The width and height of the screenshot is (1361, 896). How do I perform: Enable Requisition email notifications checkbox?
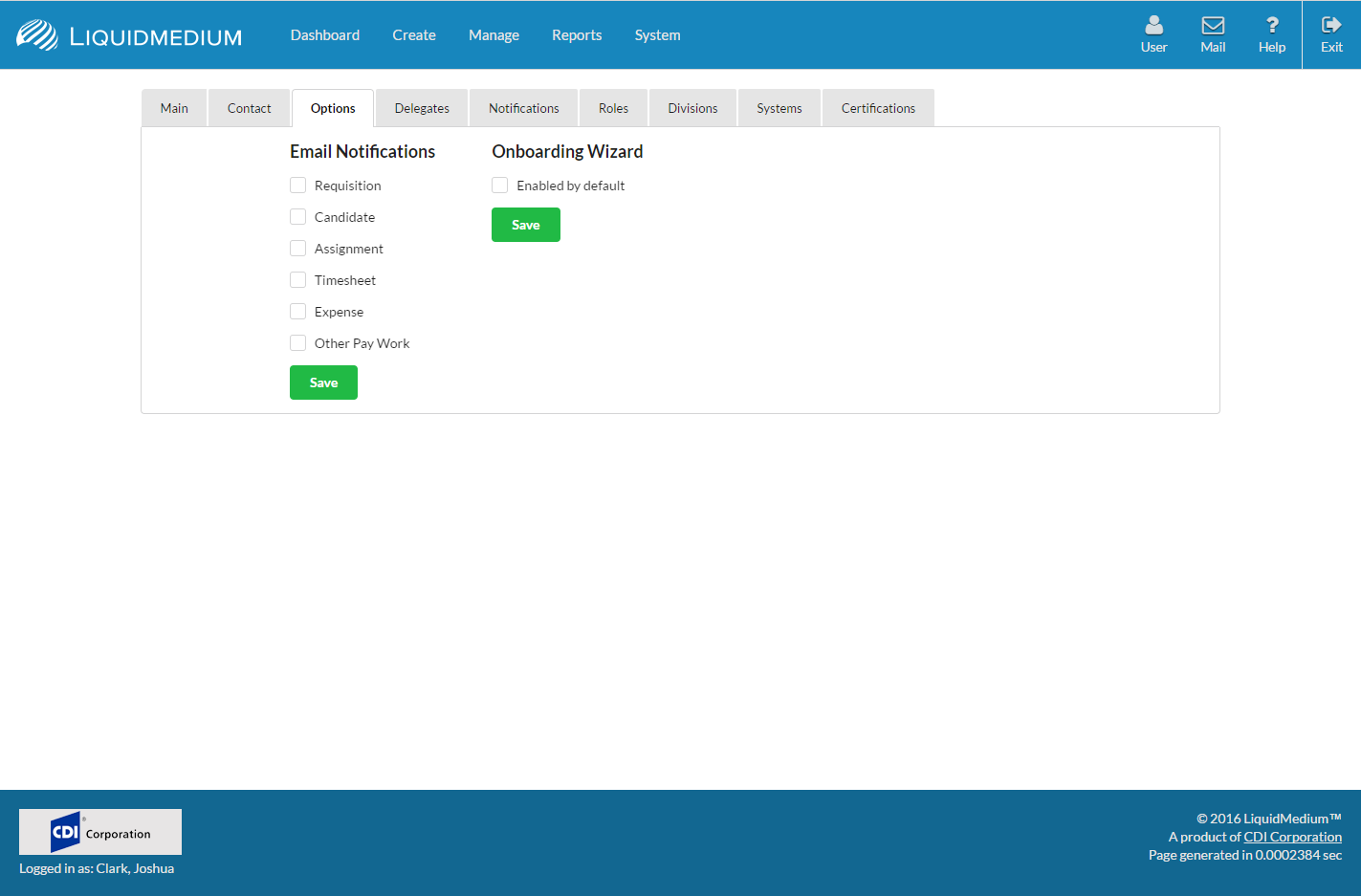(x=298, y=186)
